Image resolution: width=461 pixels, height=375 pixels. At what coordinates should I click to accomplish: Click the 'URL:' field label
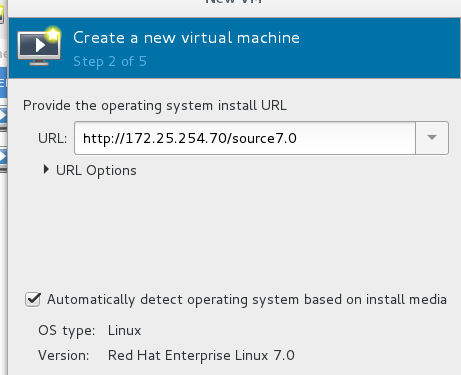click(52, 138)
